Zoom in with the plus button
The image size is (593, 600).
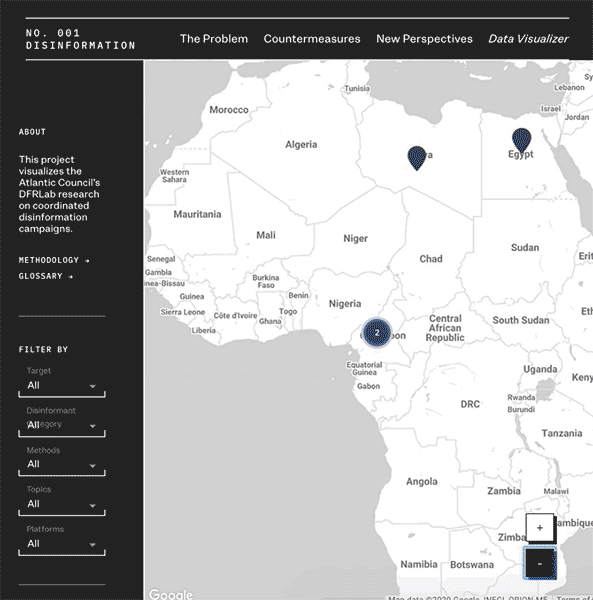coord(539,528)
